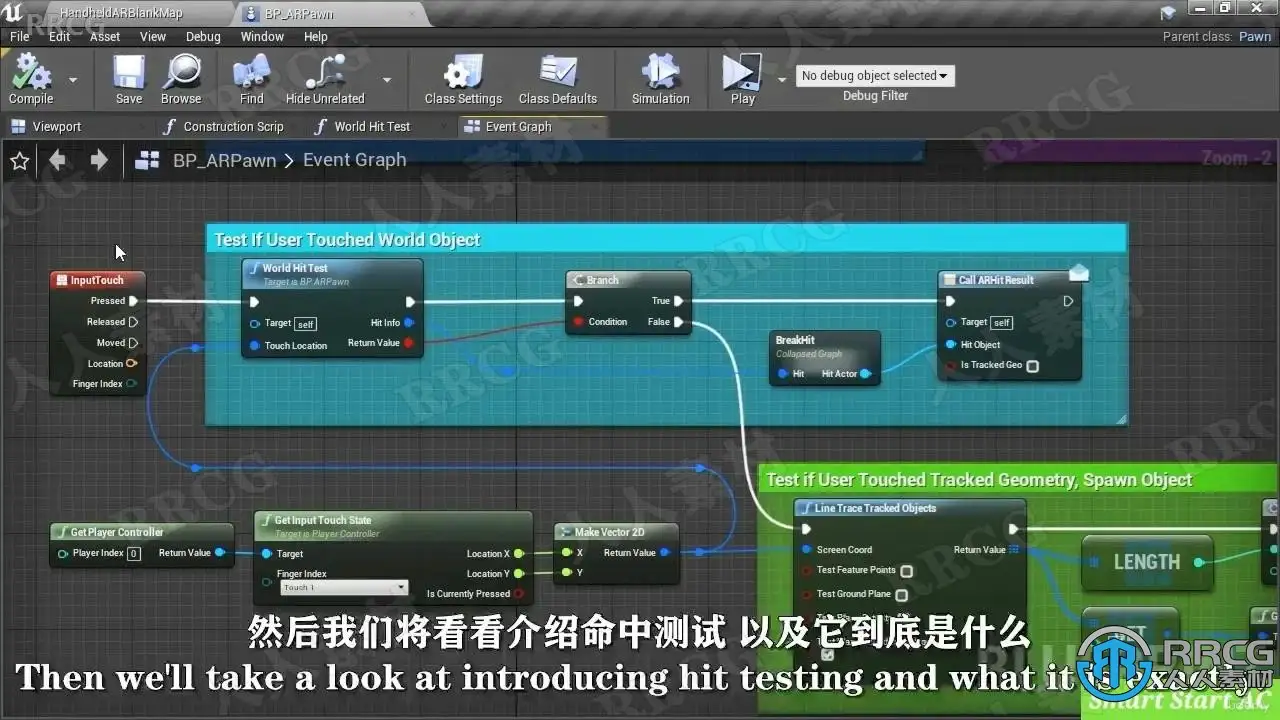1280x720 pixels.
Task: Switch to Viewport tab
Action: [x=57, y=127]
